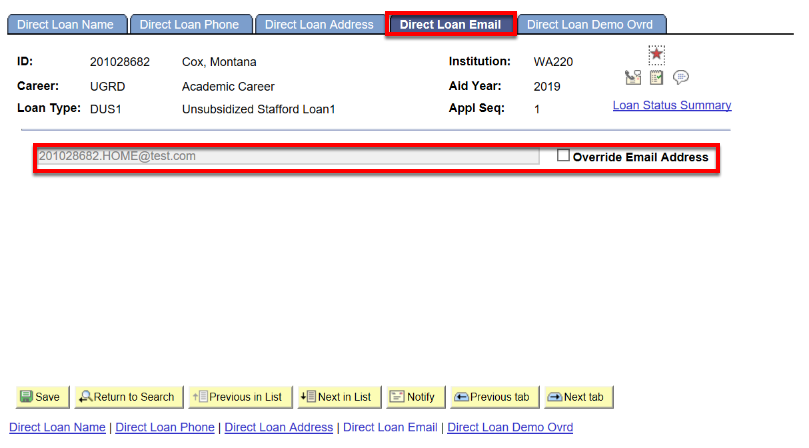Switch to the Direct Loan Phone tab
Screen dimensions: 809x448
(189, 24)
